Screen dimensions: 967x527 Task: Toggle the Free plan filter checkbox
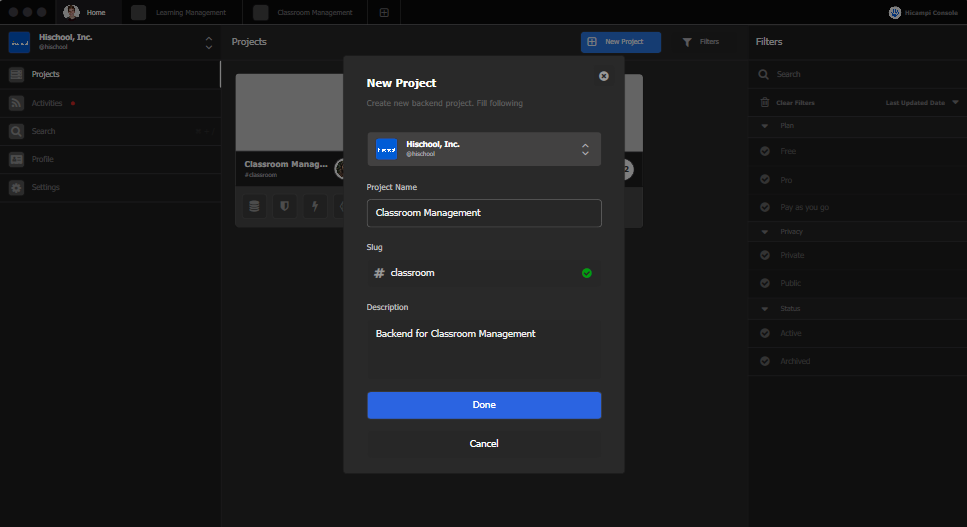coord(764,151)
